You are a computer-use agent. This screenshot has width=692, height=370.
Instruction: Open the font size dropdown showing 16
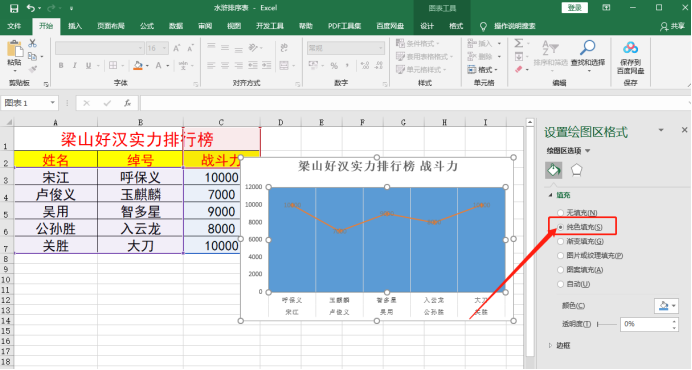point(164,48)
